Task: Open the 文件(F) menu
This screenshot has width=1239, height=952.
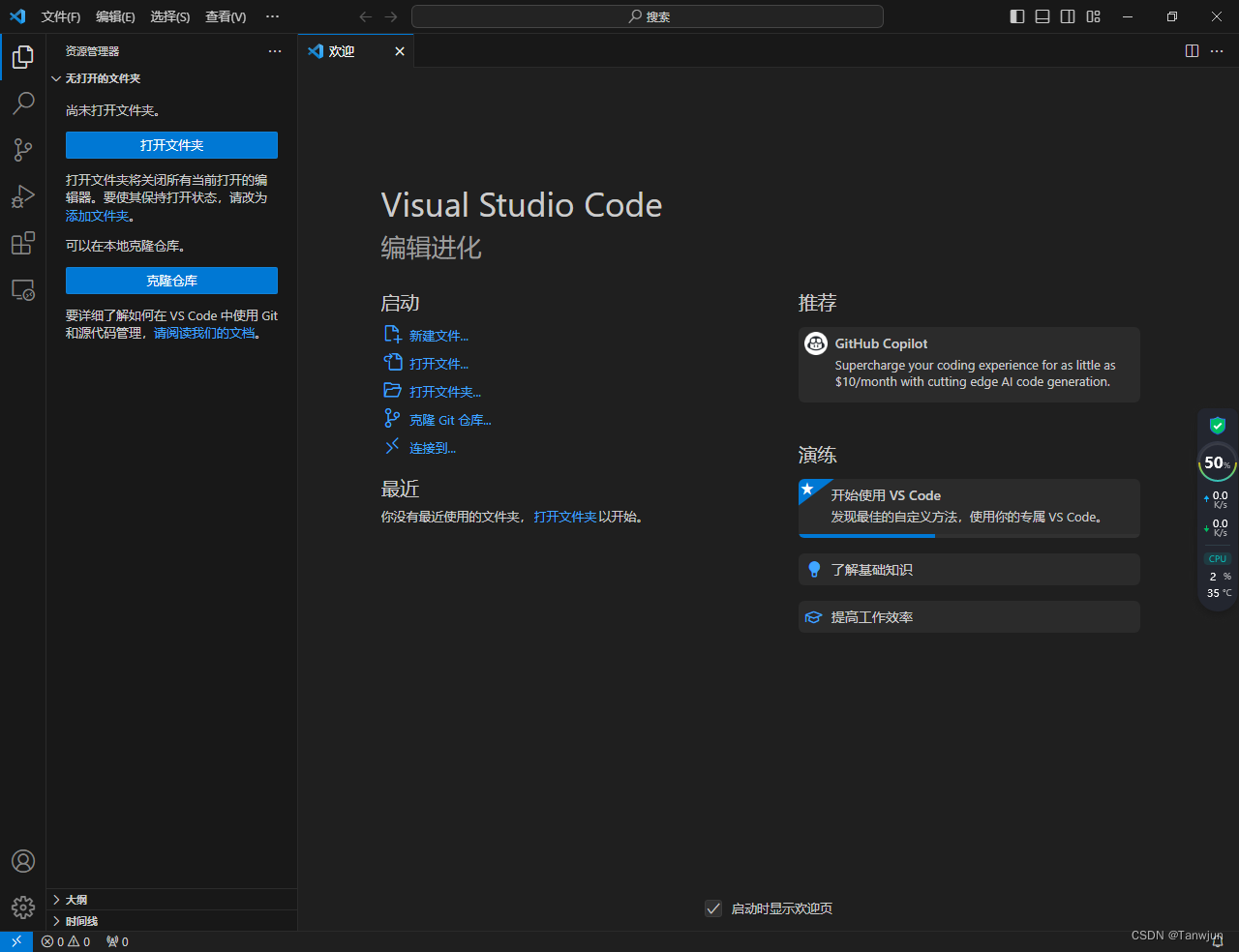Action: (61, 16)
